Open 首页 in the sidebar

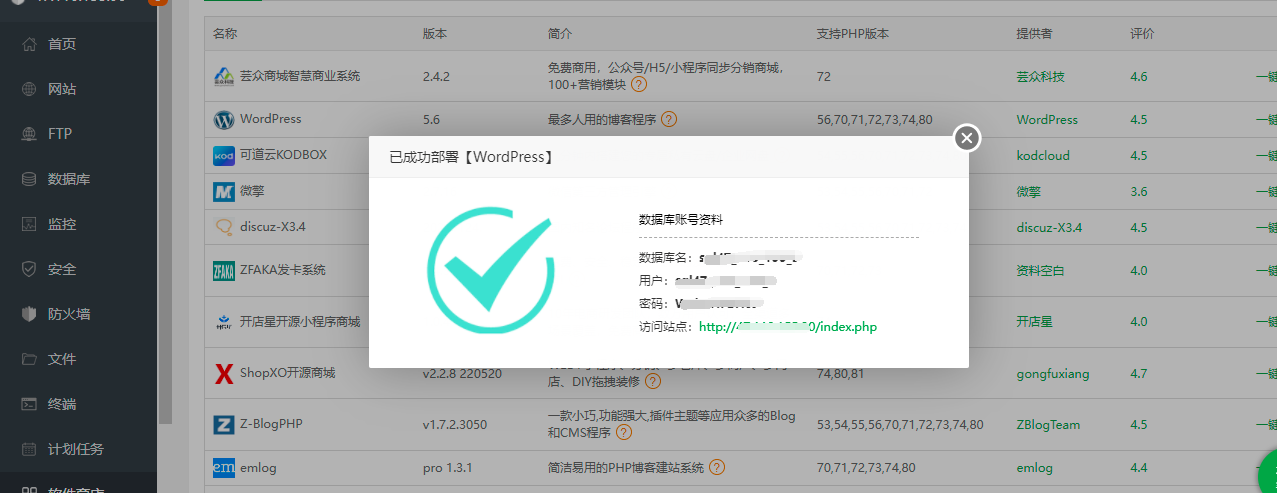click(x=62, y=44)
